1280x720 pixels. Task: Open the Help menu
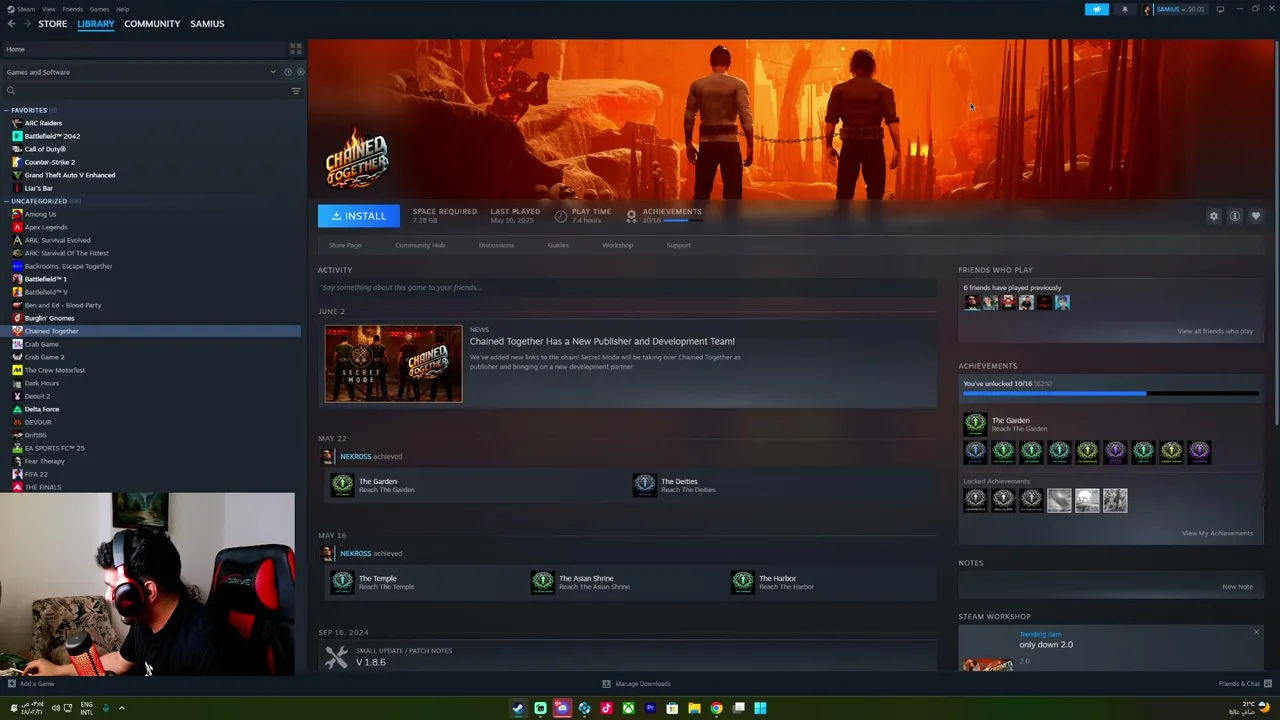coord(122,9)
